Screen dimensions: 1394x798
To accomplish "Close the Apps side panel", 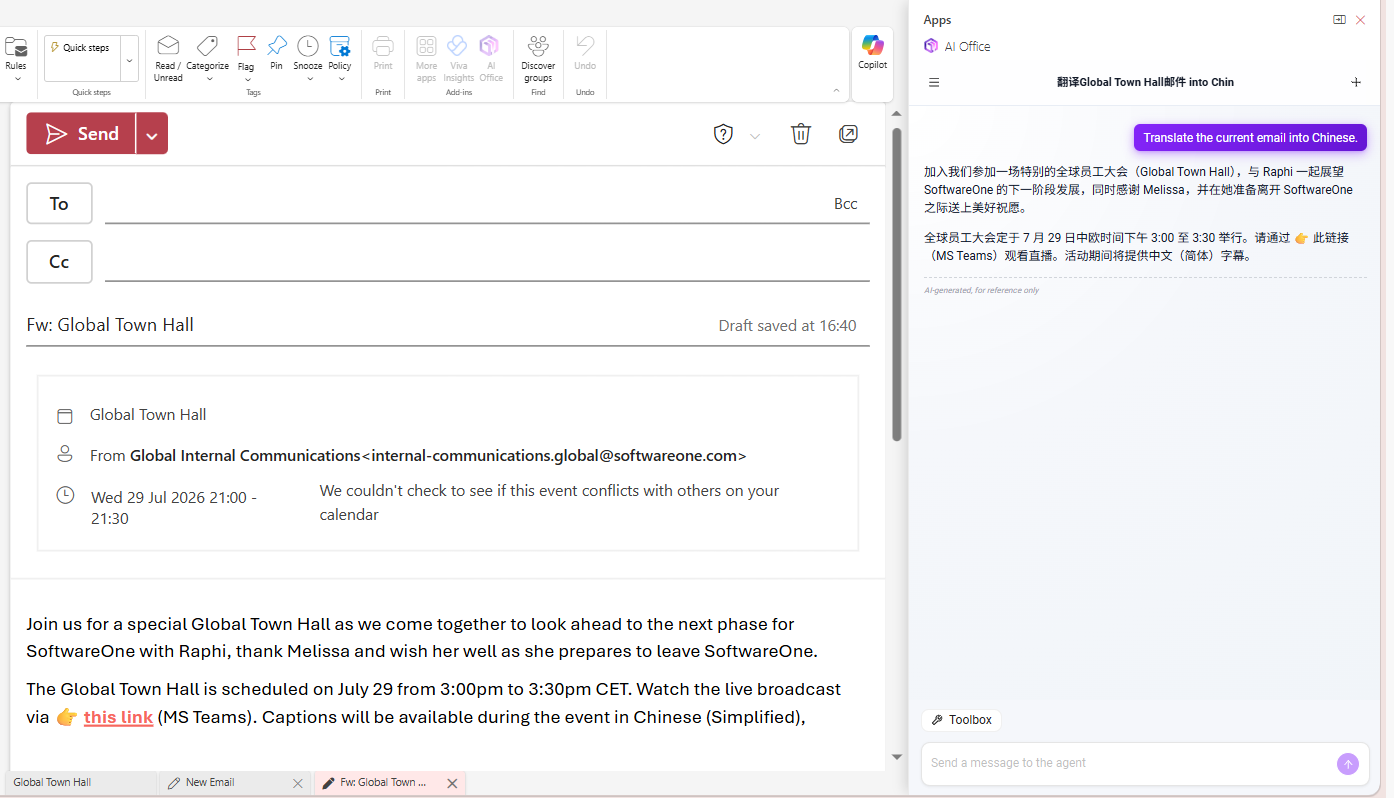I will (1360, 20).
